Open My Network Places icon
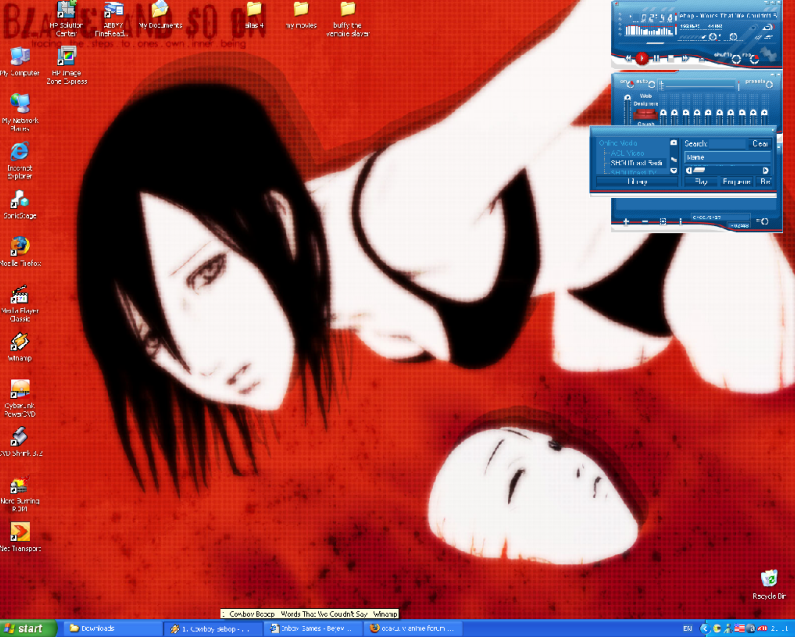 click(x=20, y=113)
